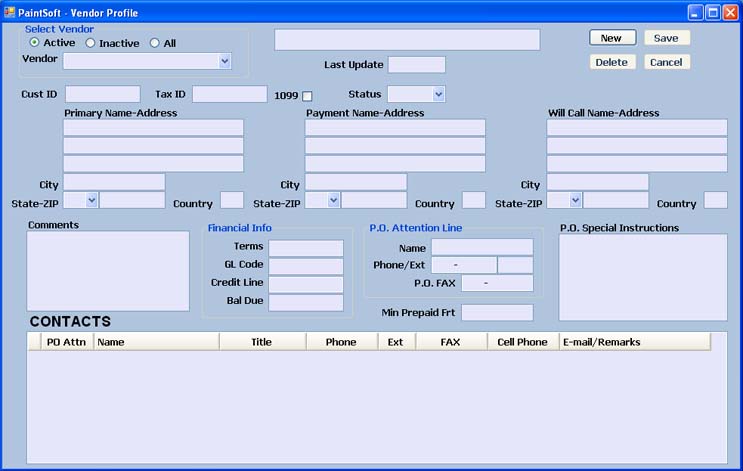Click the Payment address City field
Image resolution: width=743 pixels, height=471 pixels.
(356, 182)
